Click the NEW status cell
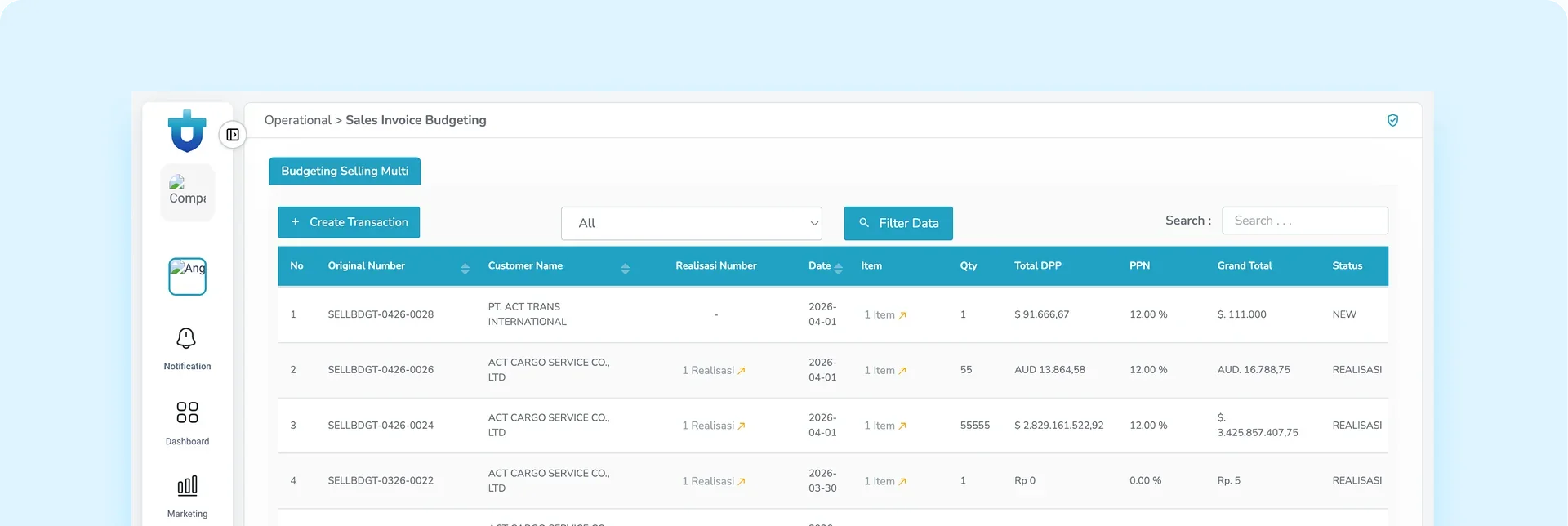The width and height of the screenshot is (1568, 526). pos(1344,314)
